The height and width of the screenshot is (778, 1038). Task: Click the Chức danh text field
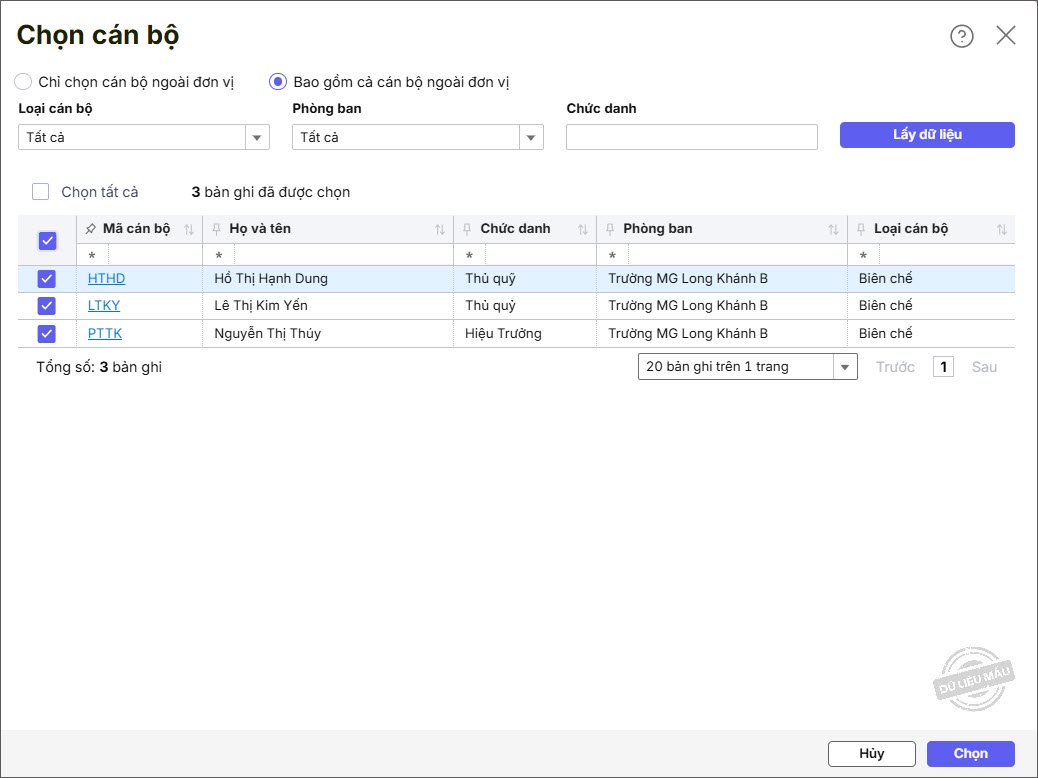pyautogui.click(x=691, y=137)
